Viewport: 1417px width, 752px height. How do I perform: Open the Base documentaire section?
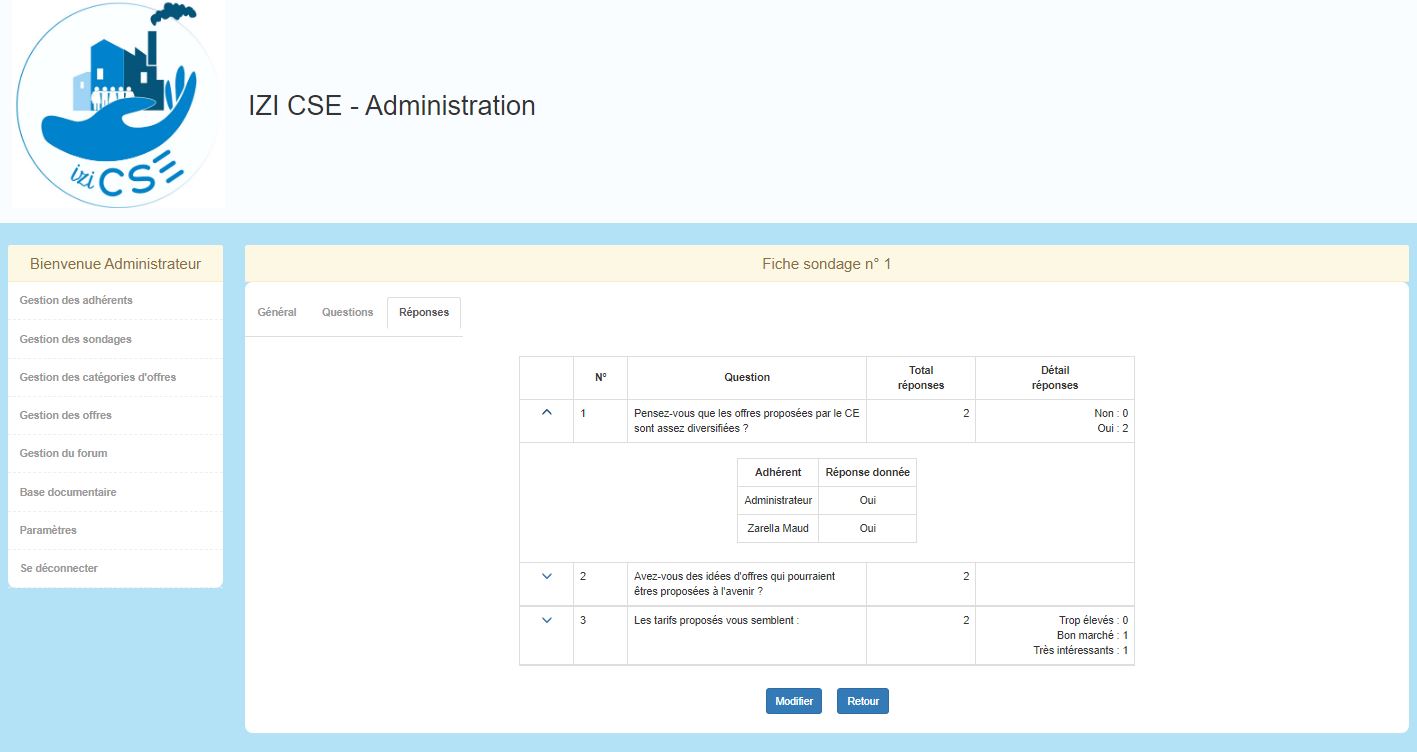68,492
